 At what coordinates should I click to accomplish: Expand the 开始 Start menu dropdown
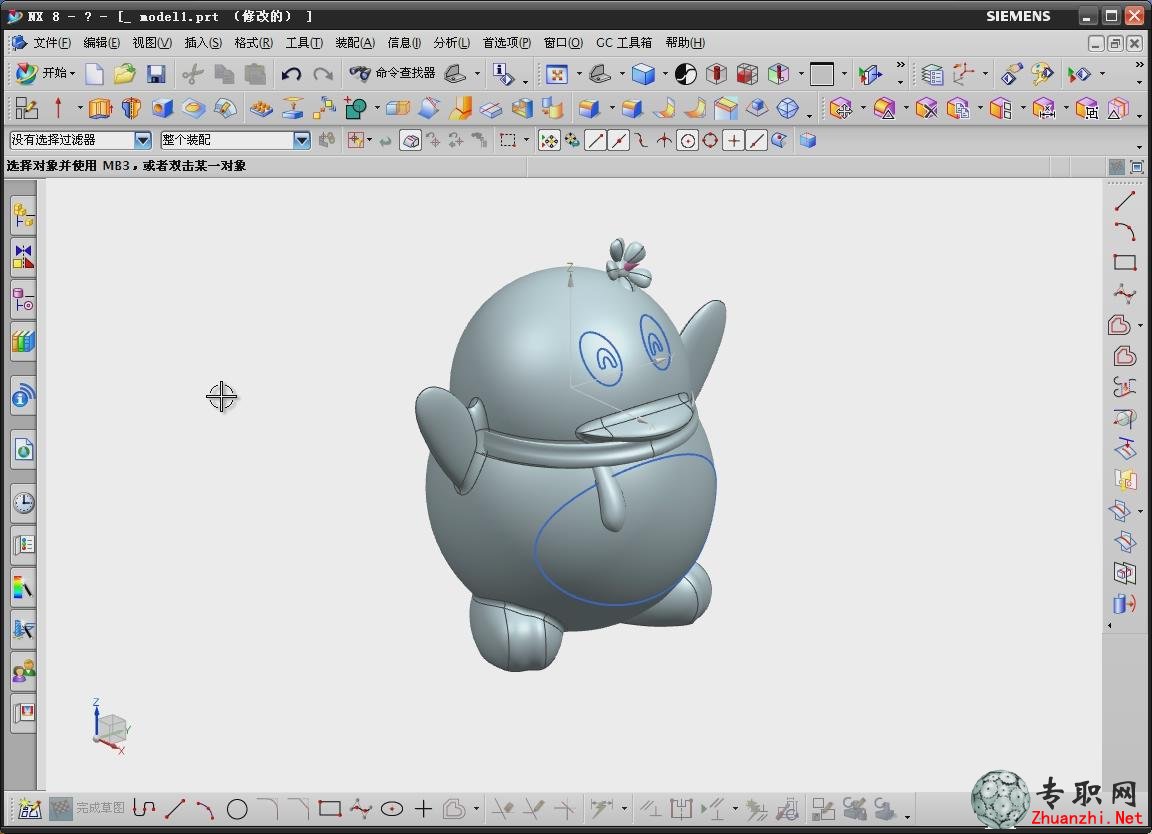73,73
